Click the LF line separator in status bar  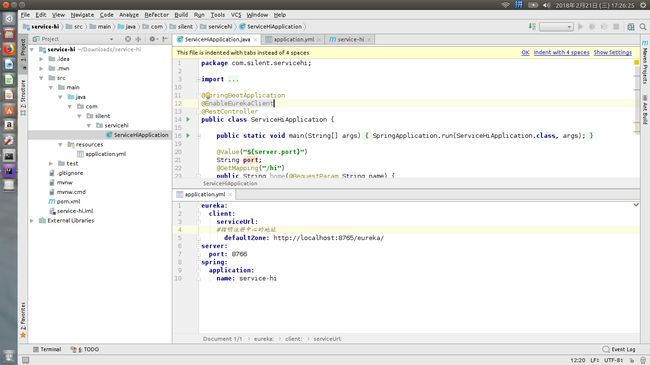point(594,360)
